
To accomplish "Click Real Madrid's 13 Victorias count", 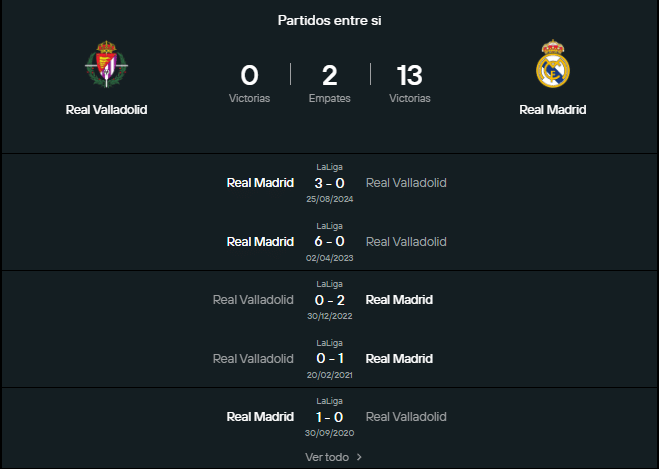I will [409, 76].
